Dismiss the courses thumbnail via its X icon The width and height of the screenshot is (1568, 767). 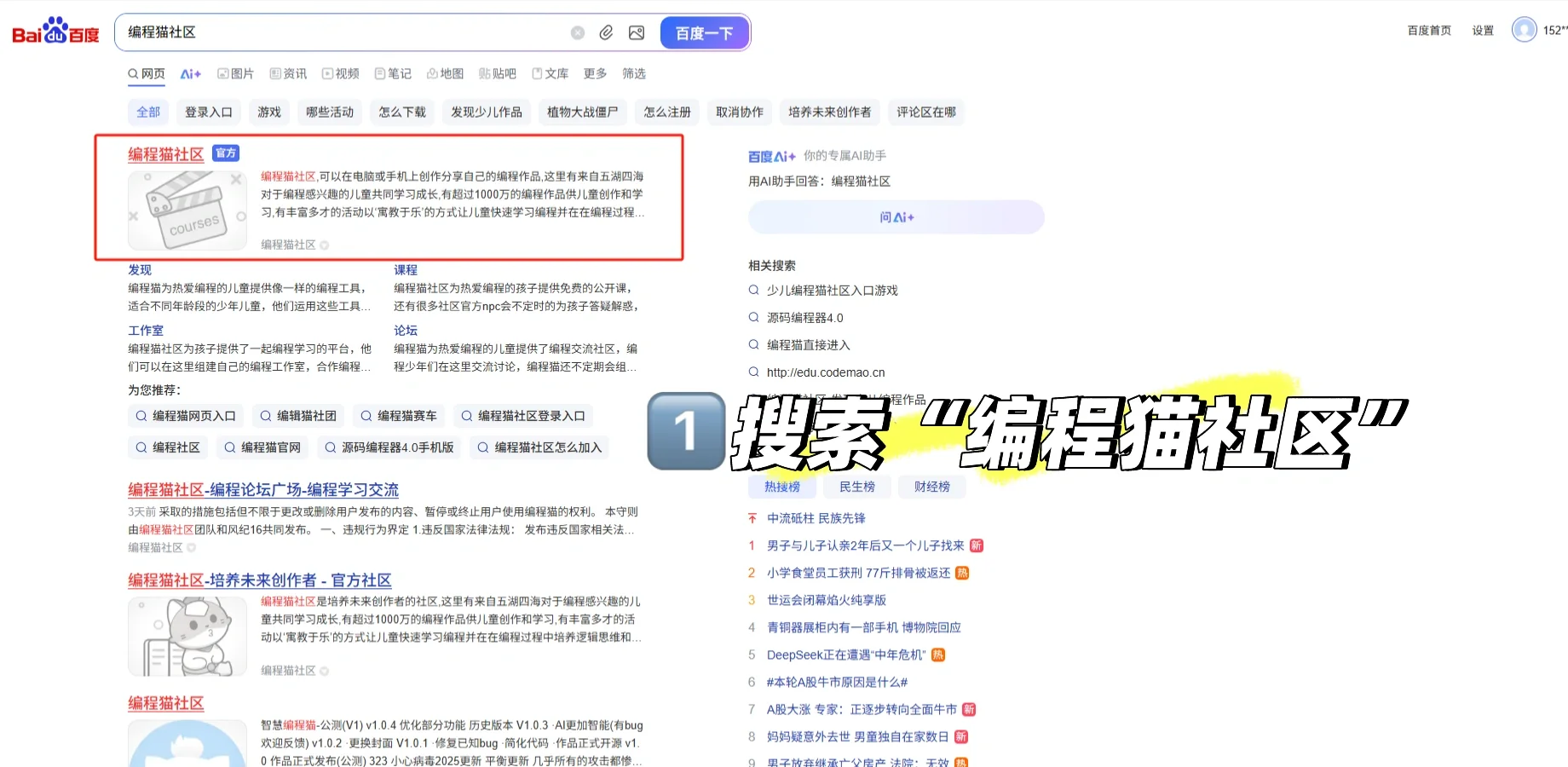coord(236,180)
